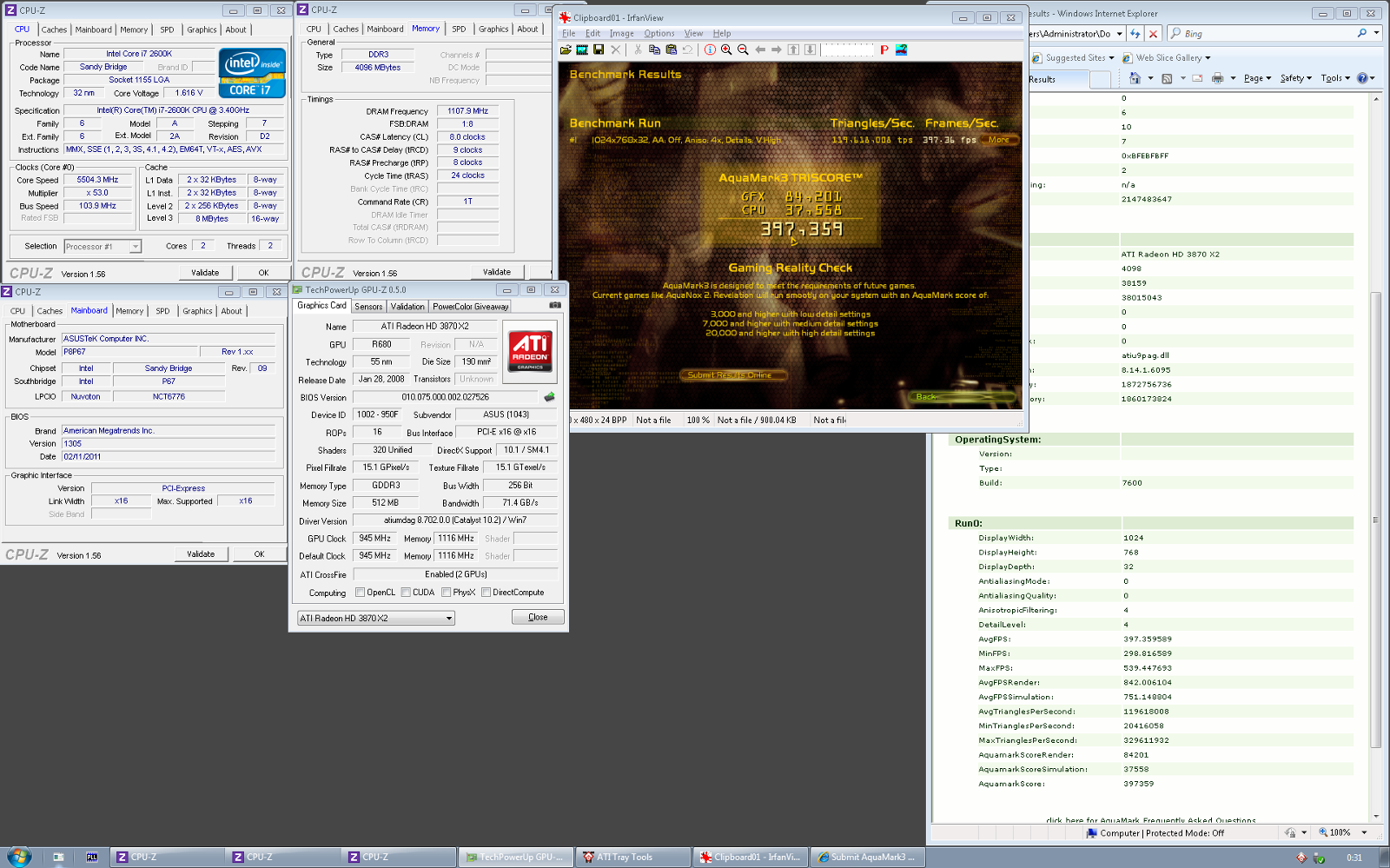Screen dimensions: 1390x868
Task: Click the IE read mail icon
Action: pos(1197,78)
